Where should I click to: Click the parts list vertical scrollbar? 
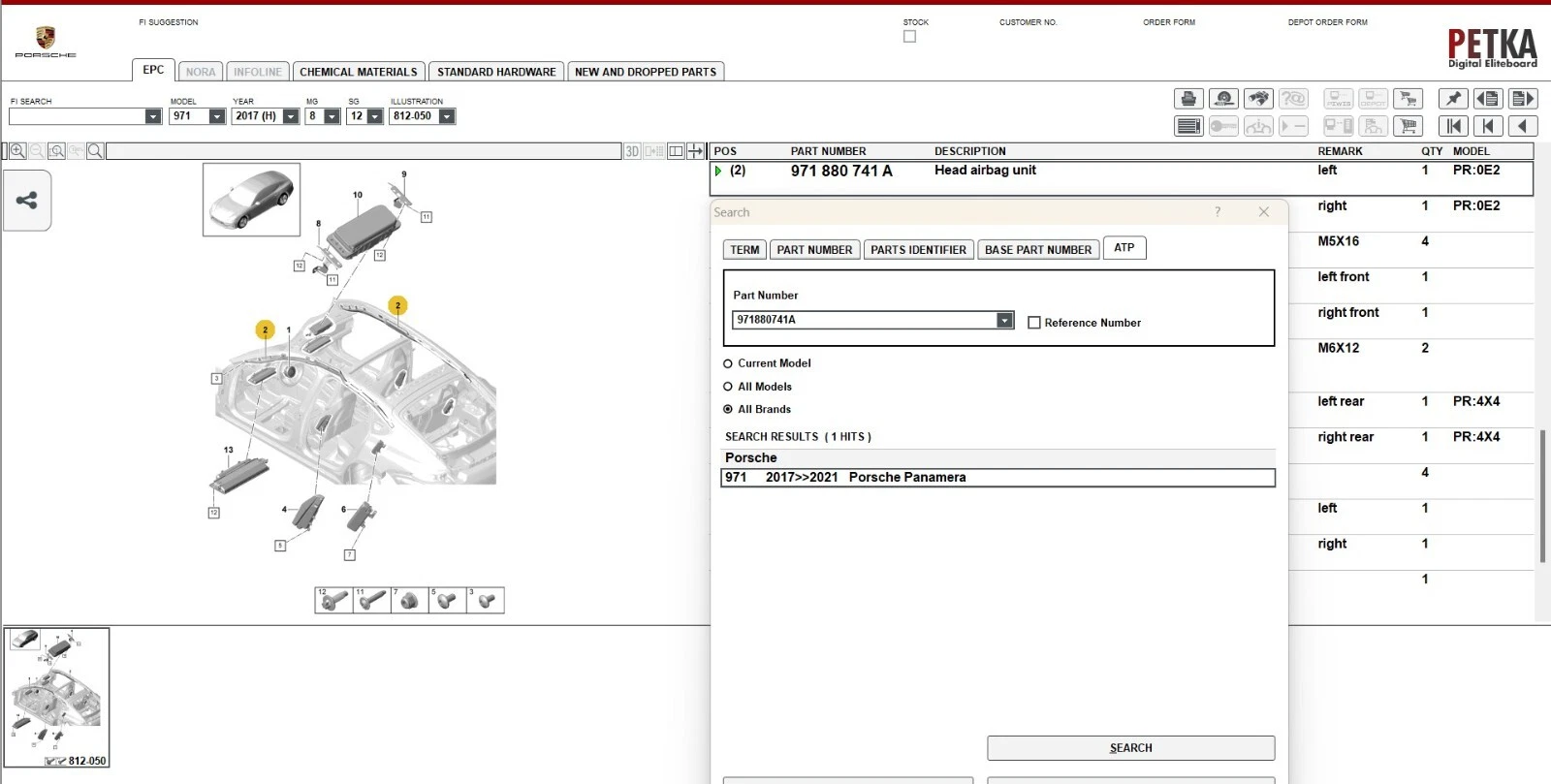tap(1541, 495)
